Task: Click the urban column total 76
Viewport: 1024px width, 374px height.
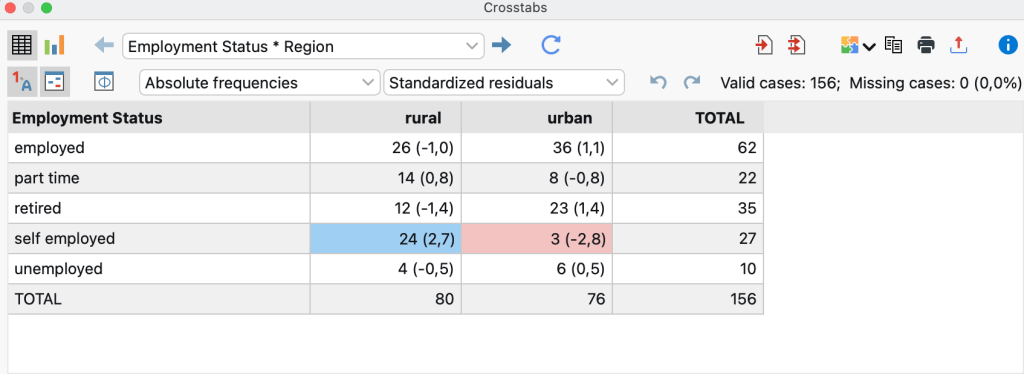Action: [x=537, y=299]
